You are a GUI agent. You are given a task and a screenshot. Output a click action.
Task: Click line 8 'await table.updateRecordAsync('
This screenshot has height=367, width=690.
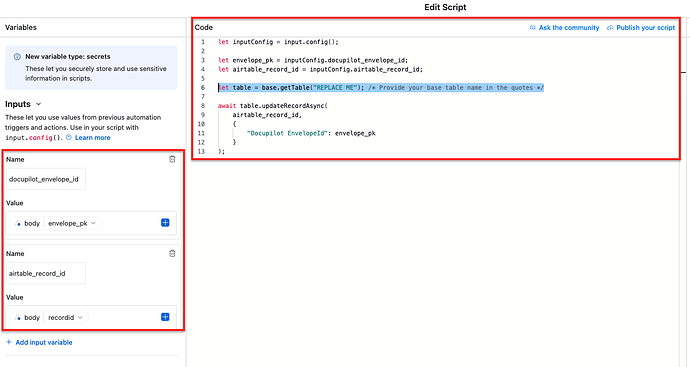pos(273,106)
